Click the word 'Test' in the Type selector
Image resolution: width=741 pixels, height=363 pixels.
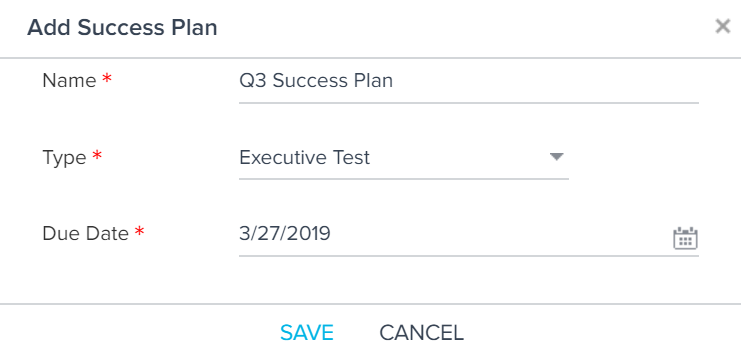pos(350,157)
